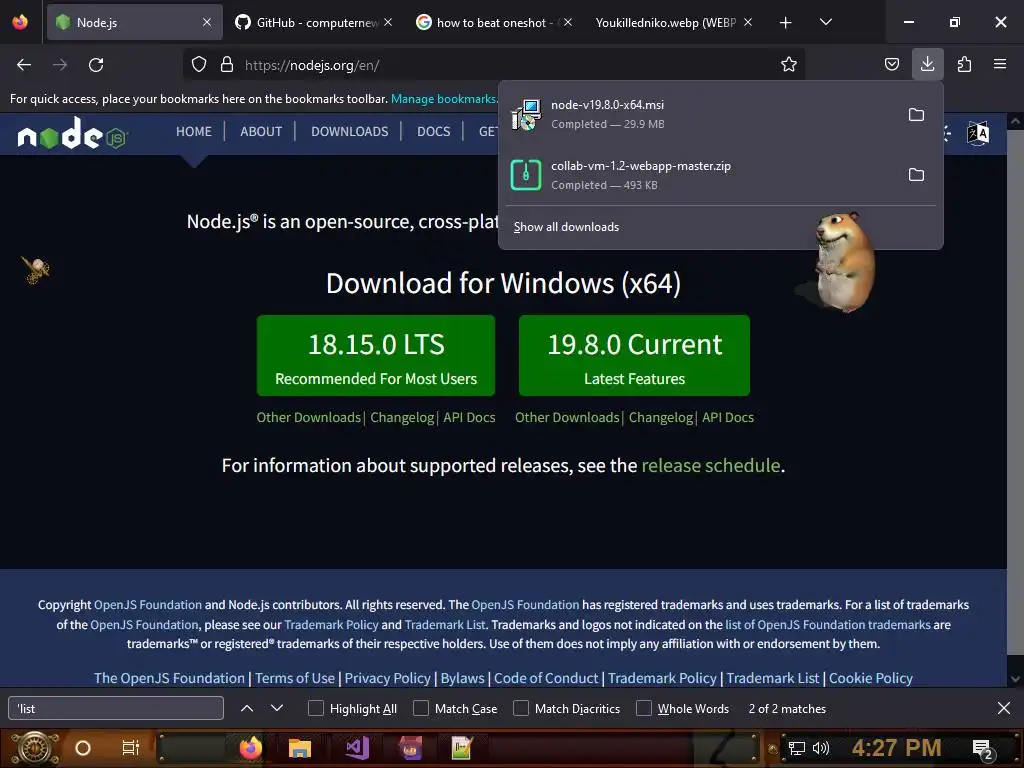This screenshot has height=768, width=1024.
Task: Open Other Downloads under 18.15.0 LTS
Action: click(308, 417)
